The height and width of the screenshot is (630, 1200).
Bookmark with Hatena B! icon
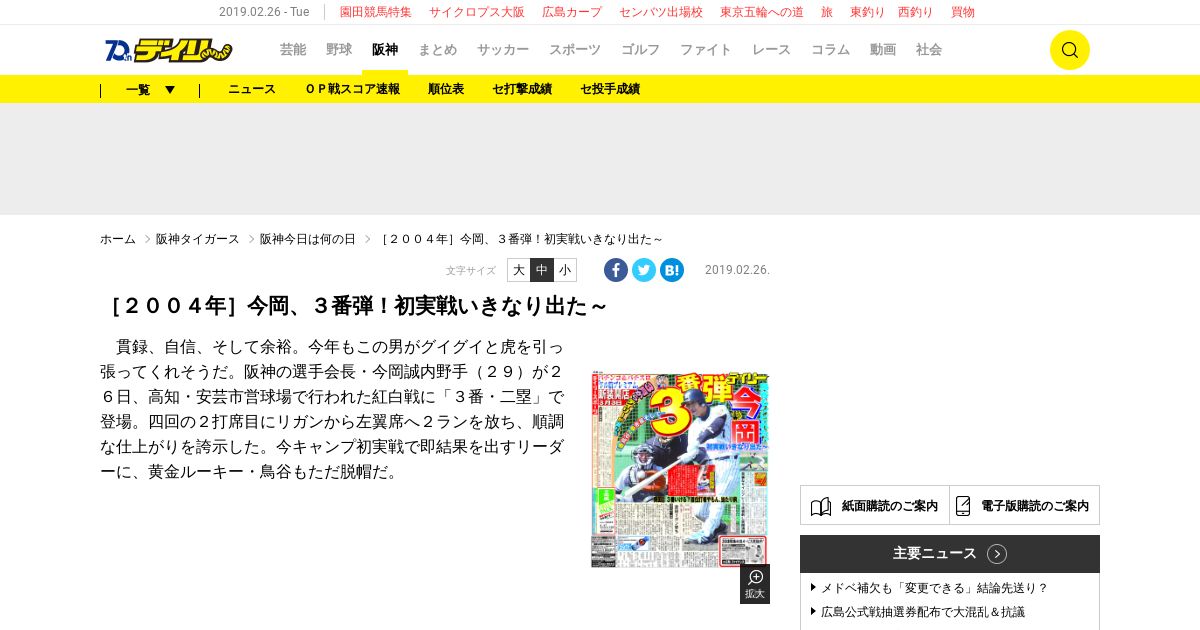[672, 270]
